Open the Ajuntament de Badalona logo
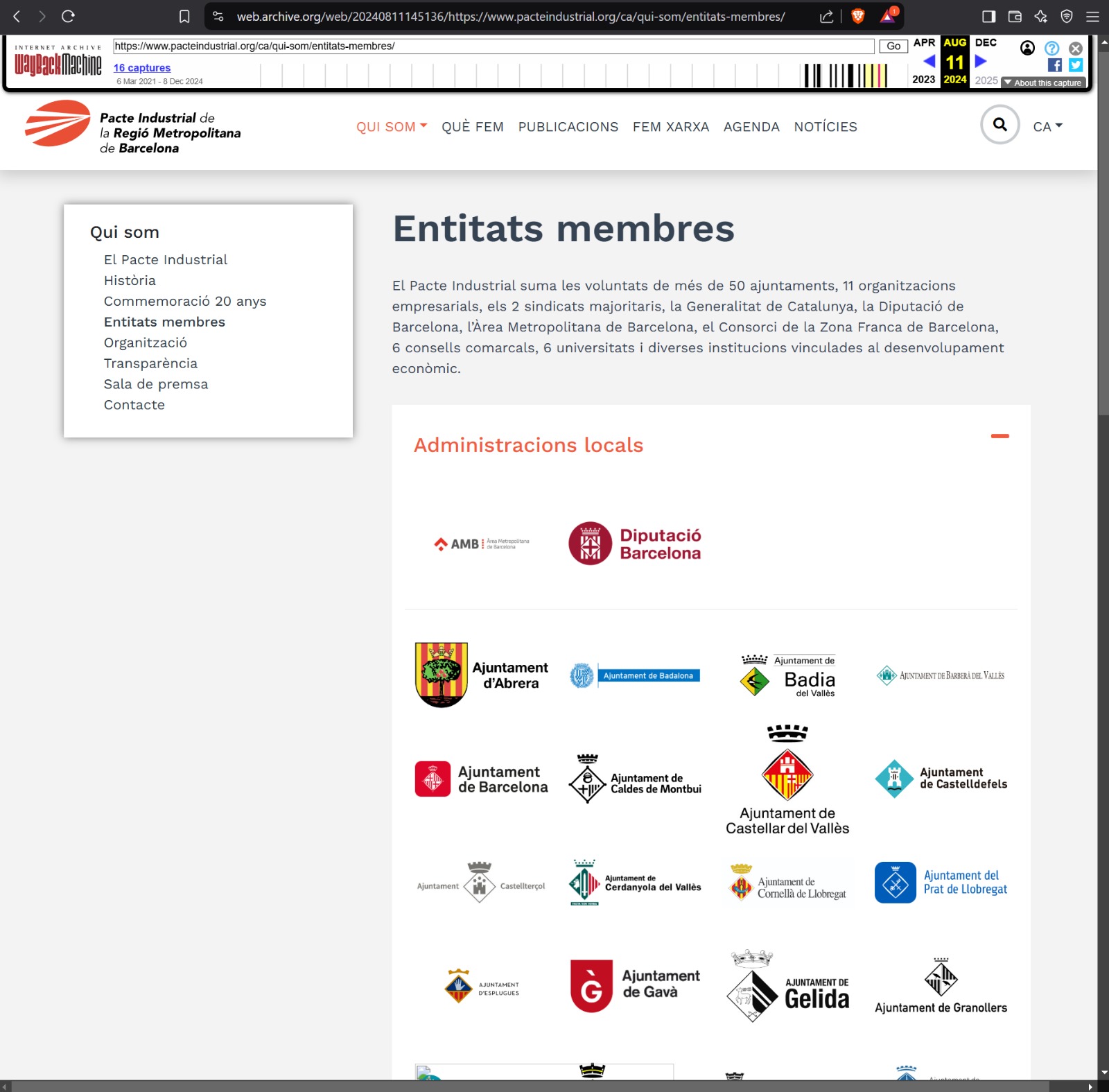 tap(635, 675)
